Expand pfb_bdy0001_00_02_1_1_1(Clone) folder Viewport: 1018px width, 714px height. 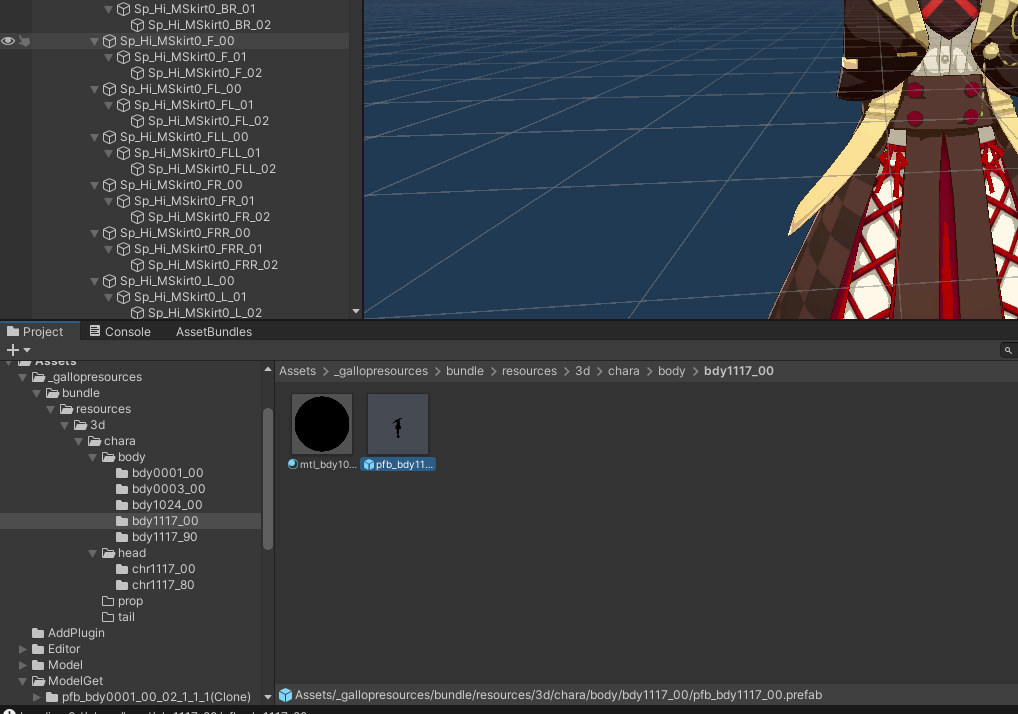point(37,697)
